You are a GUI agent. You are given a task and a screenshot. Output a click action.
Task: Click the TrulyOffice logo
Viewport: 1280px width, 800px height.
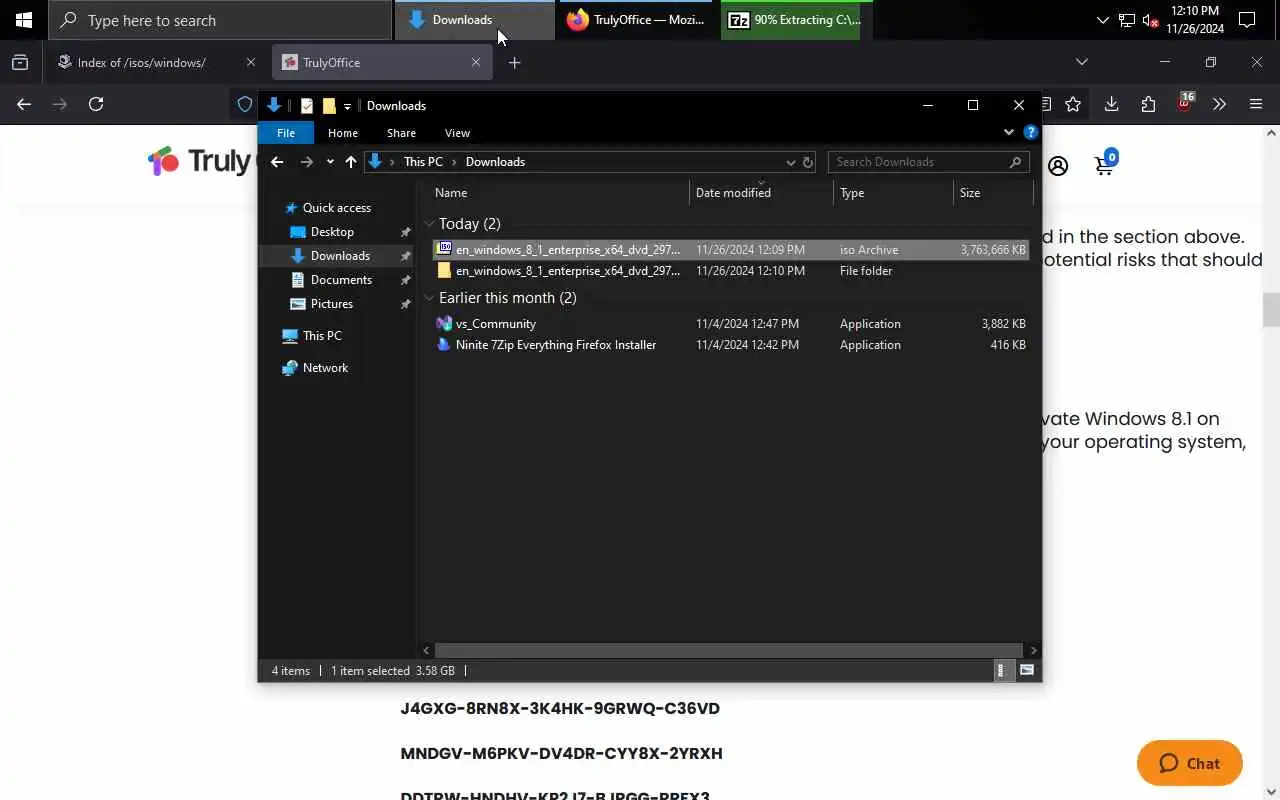pos(203,161)
